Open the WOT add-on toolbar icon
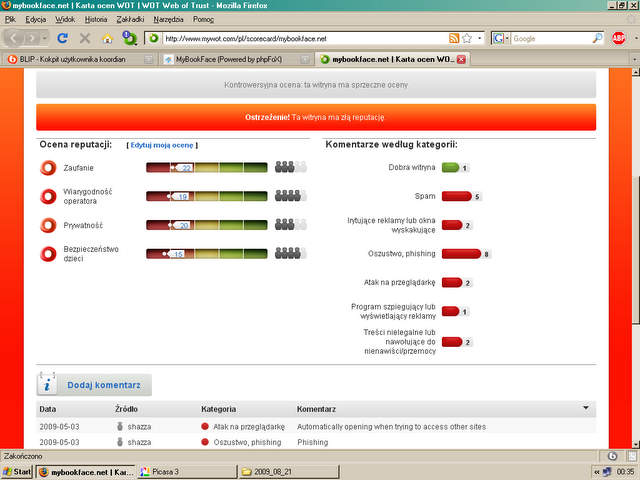Screen dimensions: 640x480 [x=129, y=38]
